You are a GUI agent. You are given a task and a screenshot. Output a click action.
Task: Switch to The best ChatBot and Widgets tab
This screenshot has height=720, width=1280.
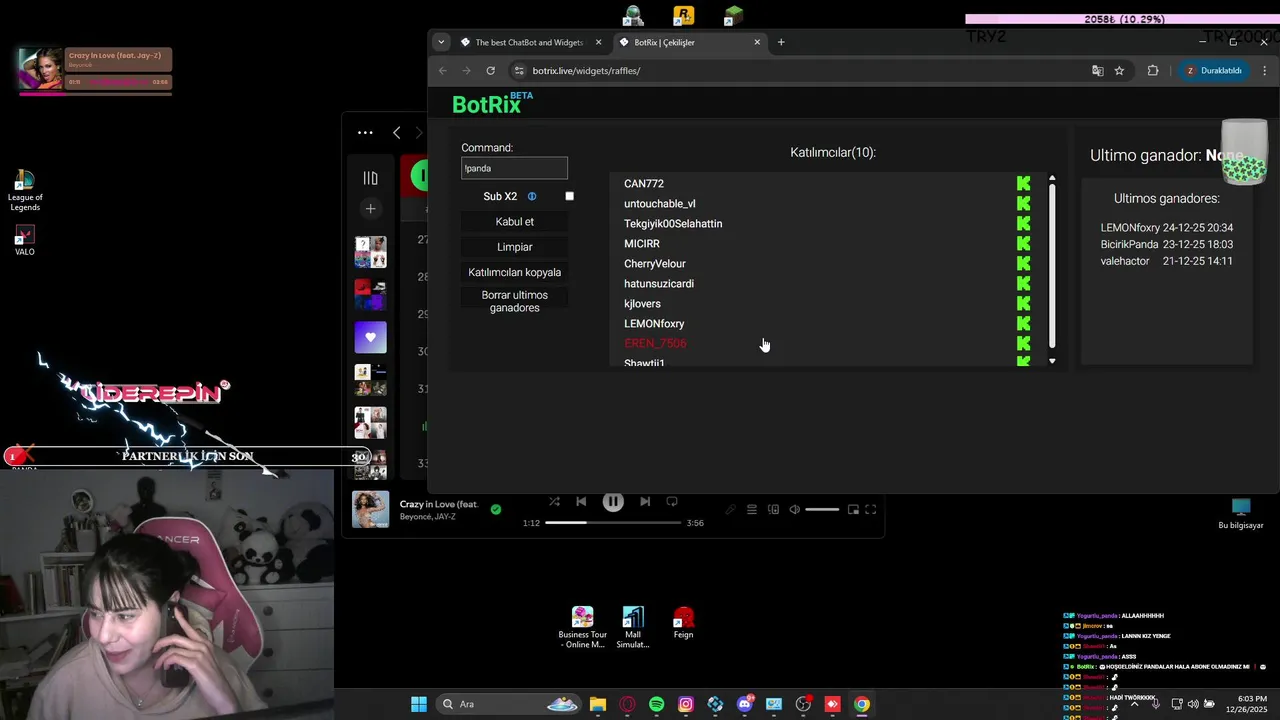pos(529,42)
